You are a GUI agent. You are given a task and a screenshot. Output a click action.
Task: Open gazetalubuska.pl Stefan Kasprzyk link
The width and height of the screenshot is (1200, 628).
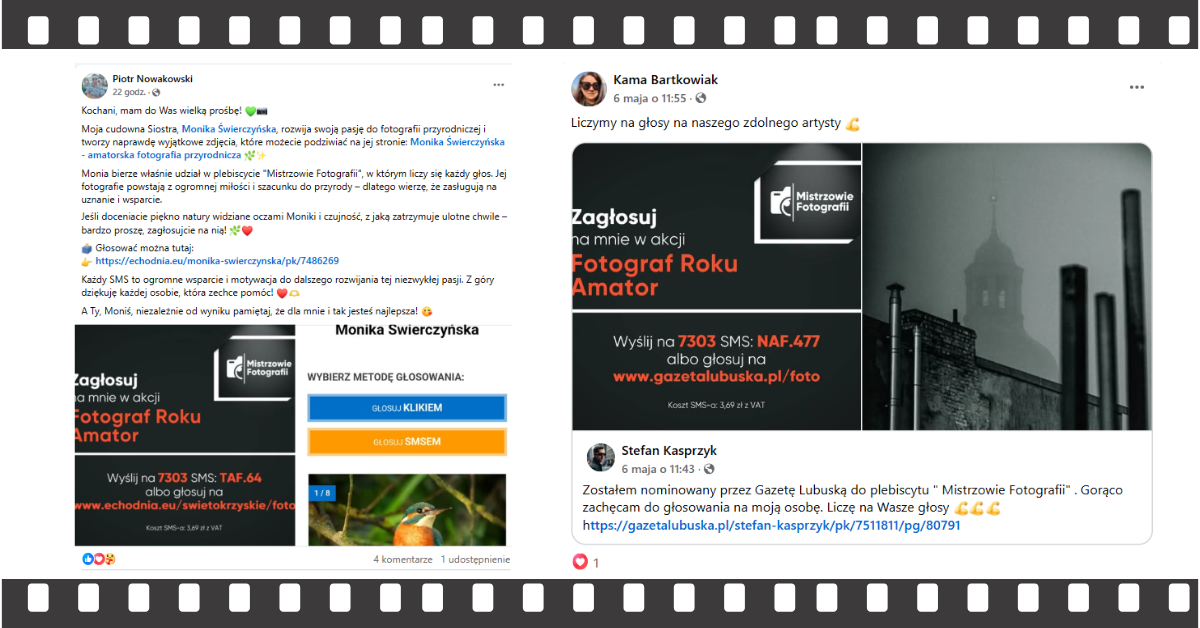pyautogui.click(x=771, y=525)
